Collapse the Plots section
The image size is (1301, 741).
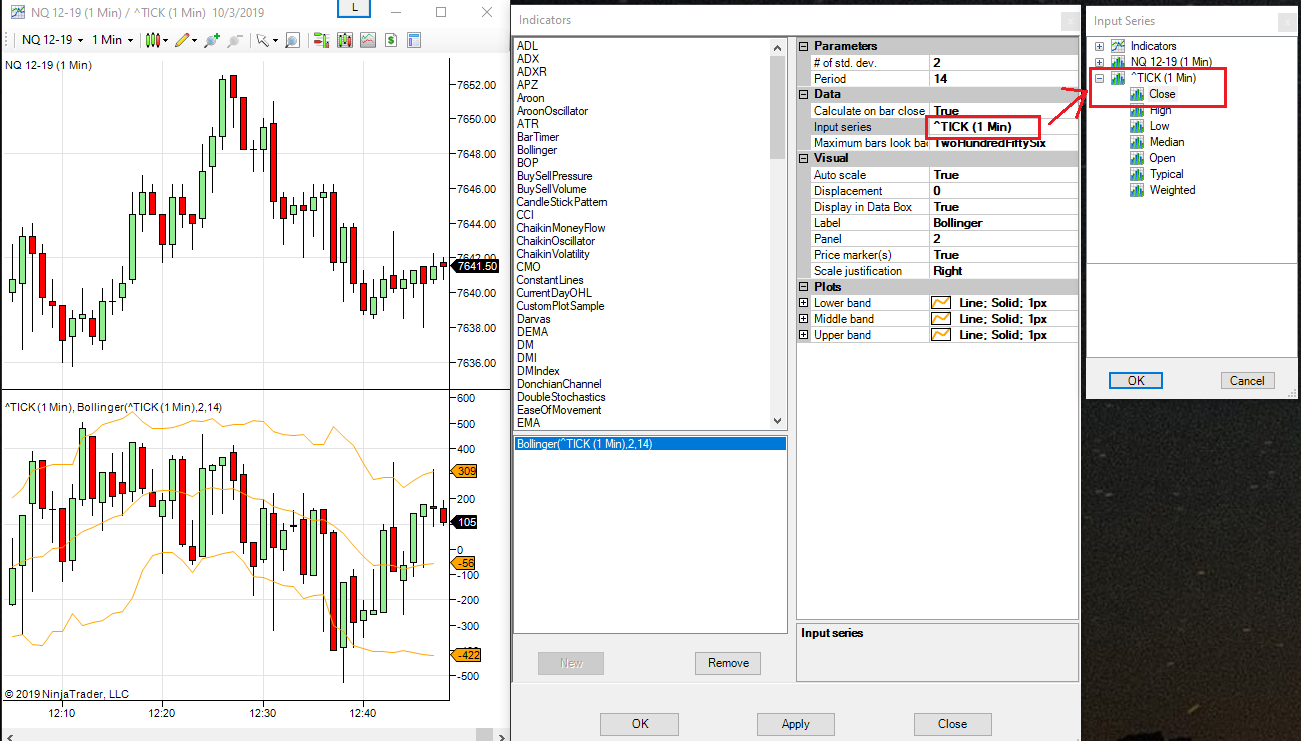click(x=804, y=287)
